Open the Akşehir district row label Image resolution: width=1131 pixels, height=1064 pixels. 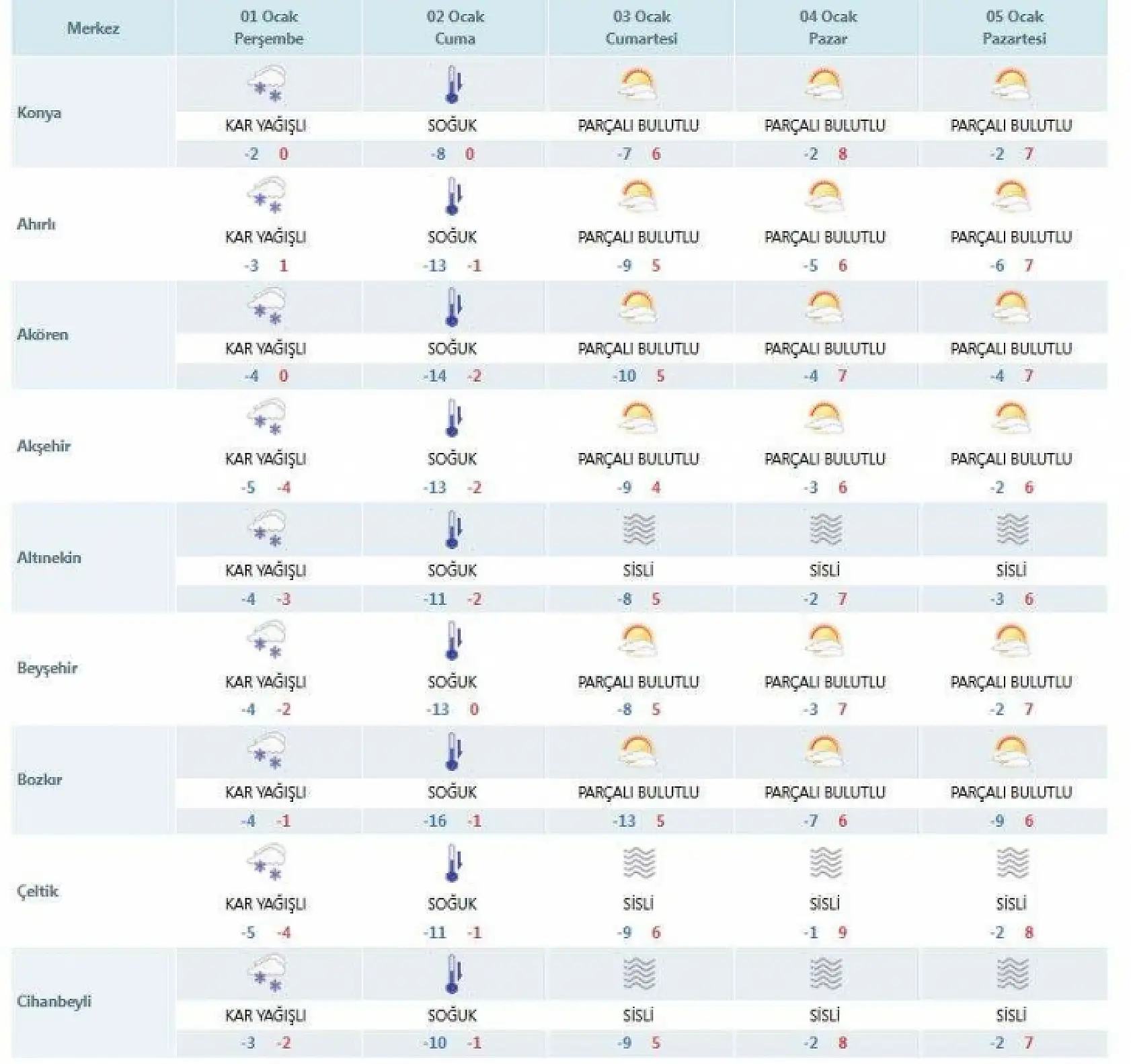point(44,446)
